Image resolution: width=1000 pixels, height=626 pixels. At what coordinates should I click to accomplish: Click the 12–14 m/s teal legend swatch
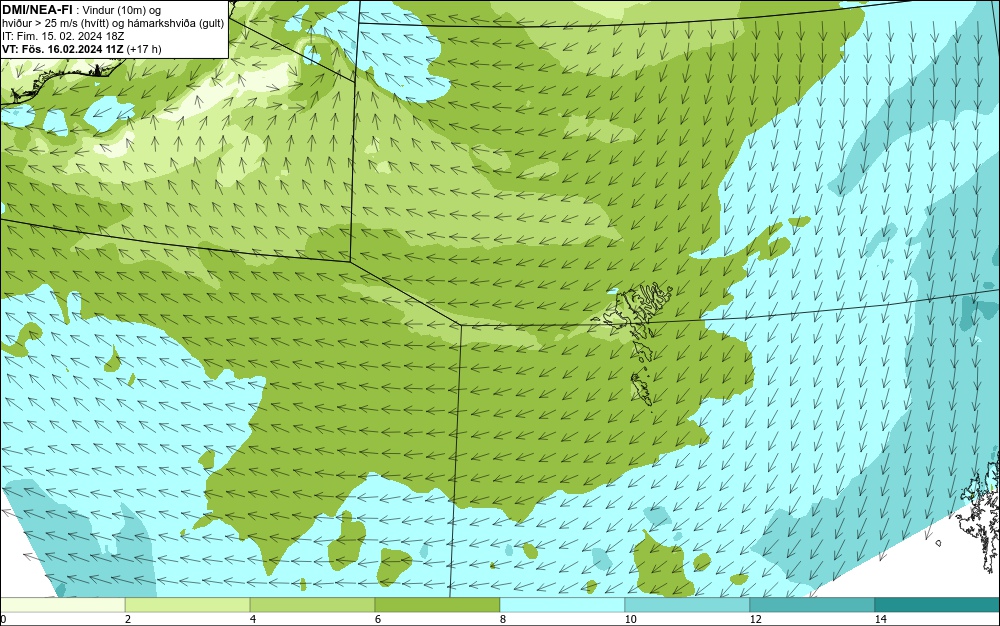pyautogui.click(x=812, y=604)
